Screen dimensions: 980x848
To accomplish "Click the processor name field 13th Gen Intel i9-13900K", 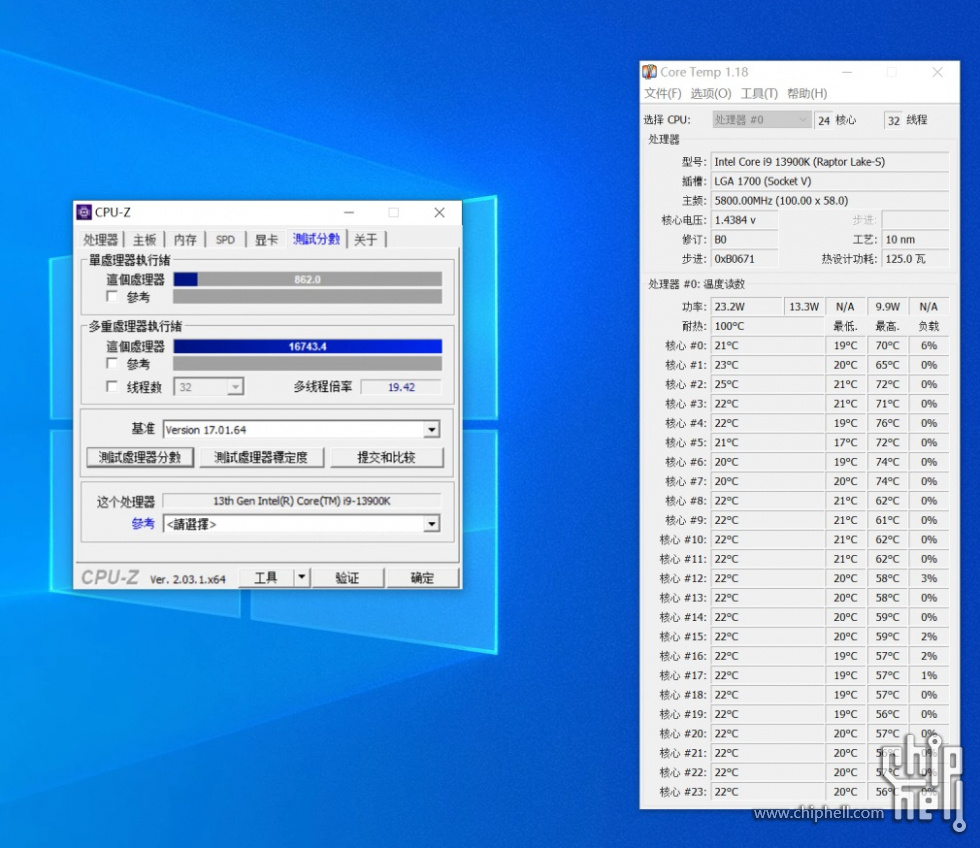I will 302,501.
